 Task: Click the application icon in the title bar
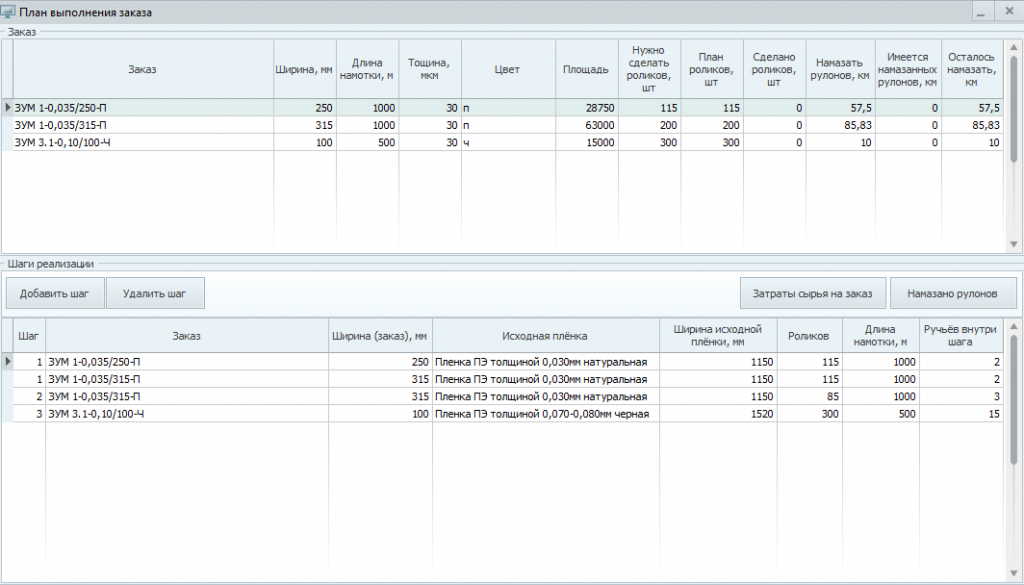pyautogui.click(x=9, y=12)
